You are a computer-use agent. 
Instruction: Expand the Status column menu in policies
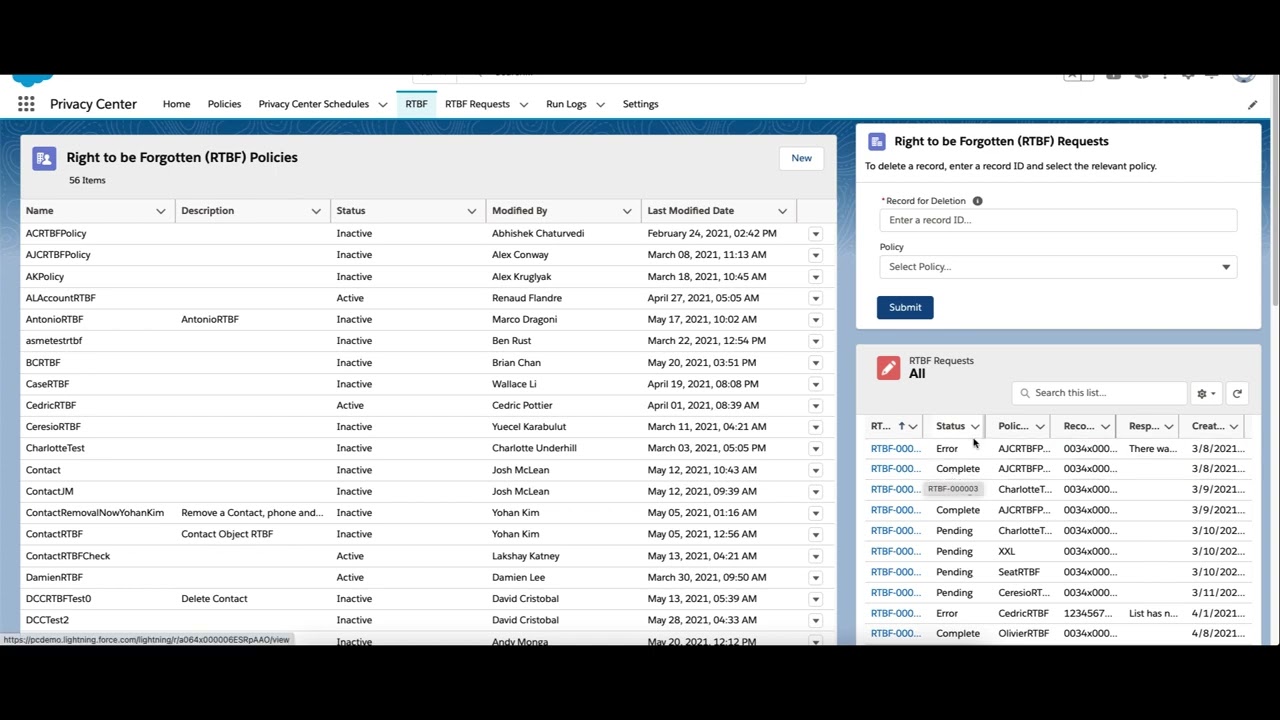click(471, 211)
